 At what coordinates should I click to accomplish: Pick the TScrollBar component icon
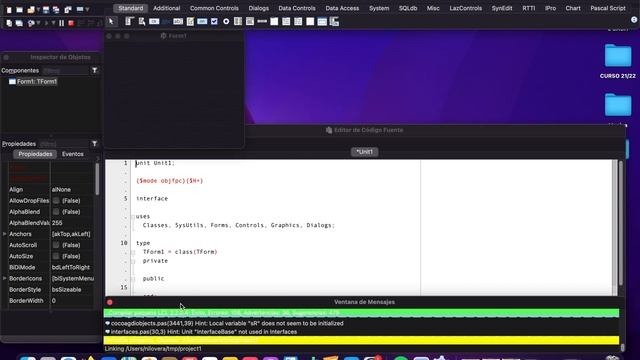coord(262,22)
